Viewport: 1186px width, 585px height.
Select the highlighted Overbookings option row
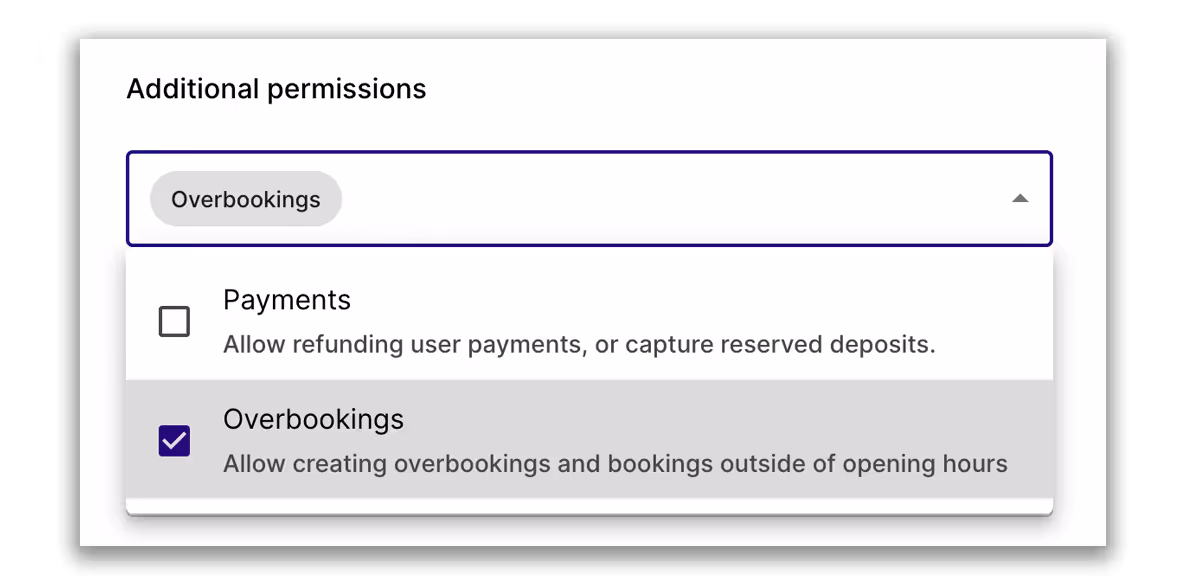[589, 440]
